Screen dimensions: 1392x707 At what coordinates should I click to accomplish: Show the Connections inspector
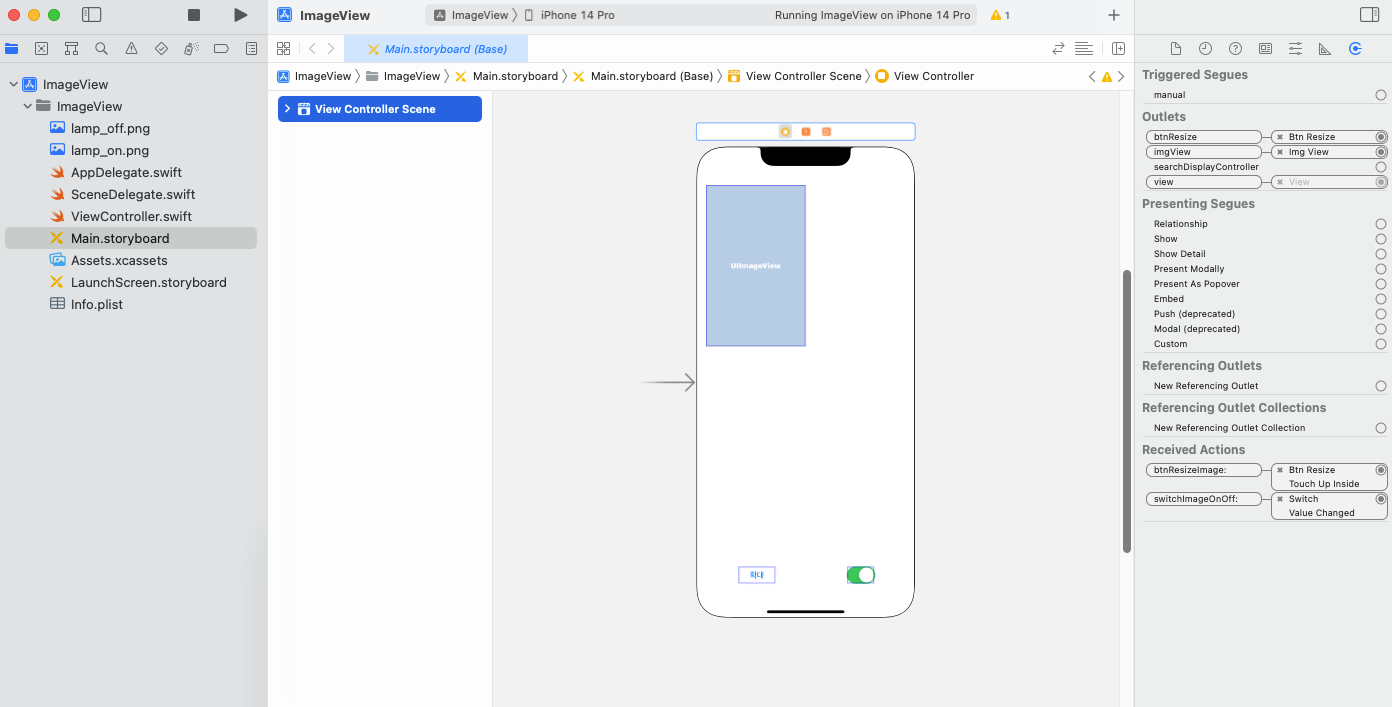click(x=1355, y=48)
